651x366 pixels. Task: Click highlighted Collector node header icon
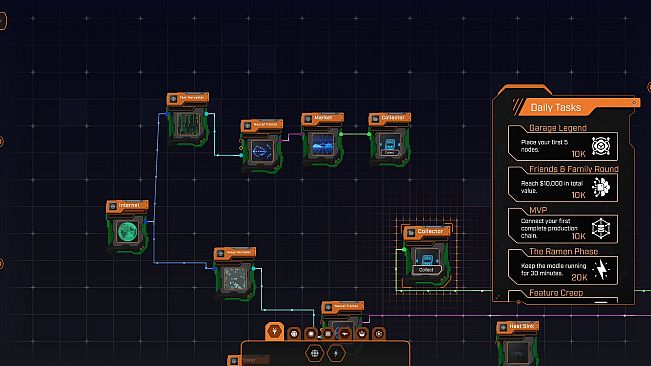[x=411, y=233]
